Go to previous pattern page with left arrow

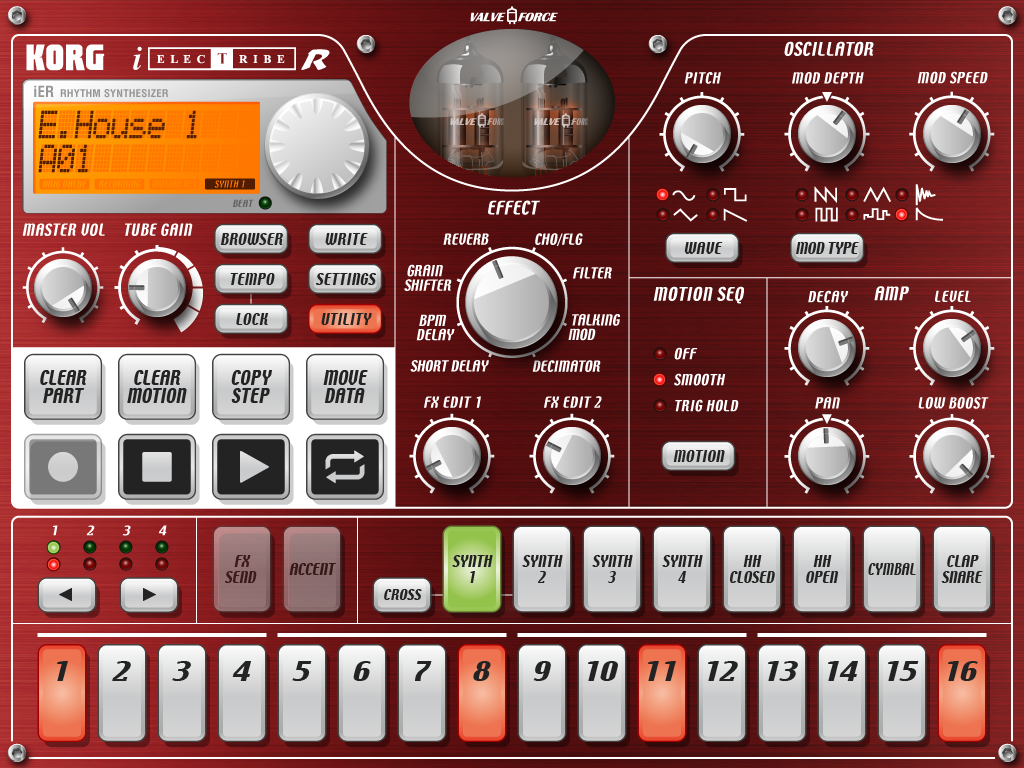tap(67, 594)
